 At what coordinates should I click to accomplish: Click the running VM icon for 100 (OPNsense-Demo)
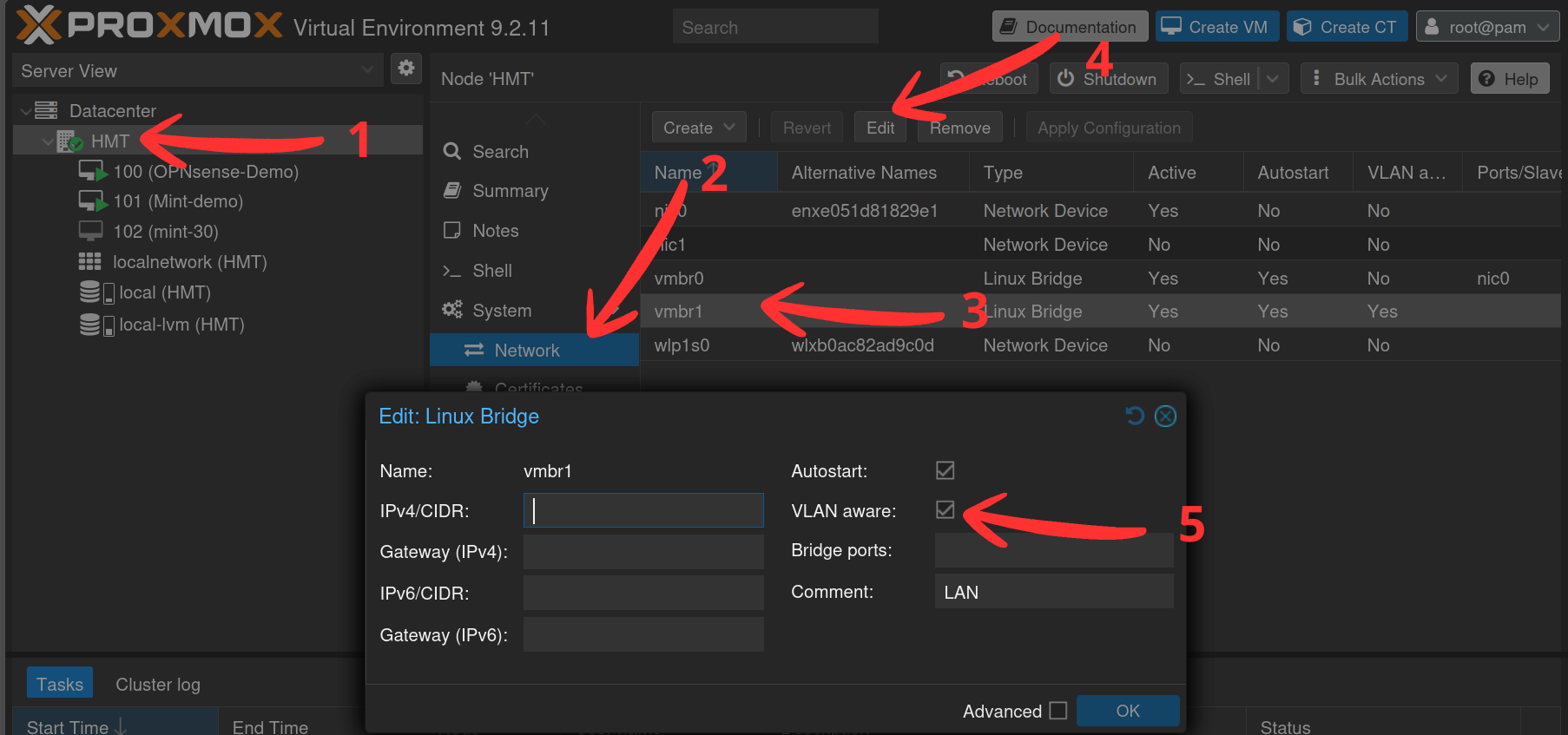pyautogui.click(x=93, y=171)
